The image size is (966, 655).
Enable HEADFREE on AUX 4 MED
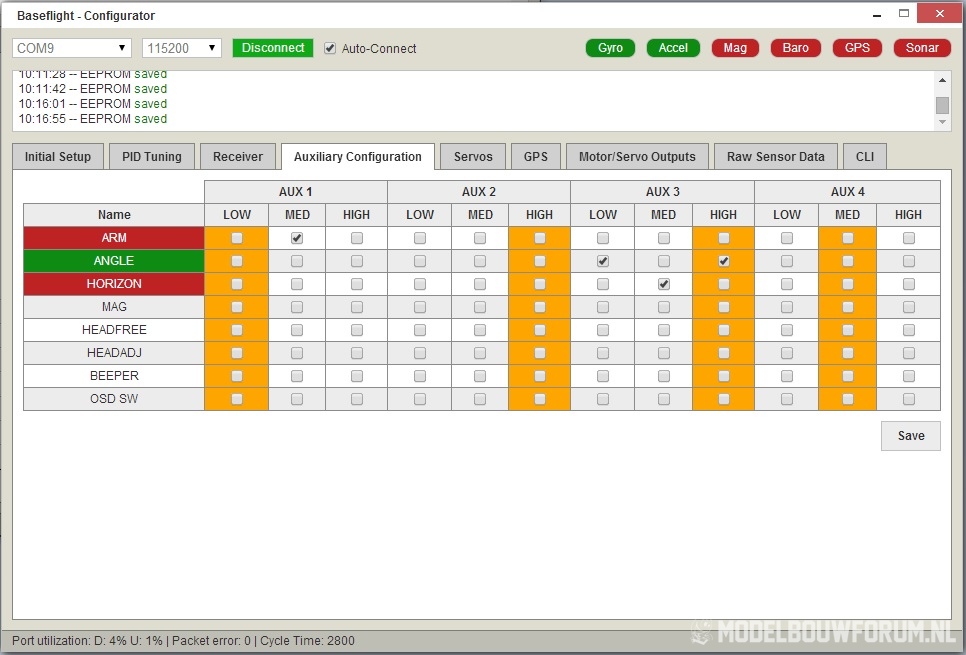(x=848, y=330)
